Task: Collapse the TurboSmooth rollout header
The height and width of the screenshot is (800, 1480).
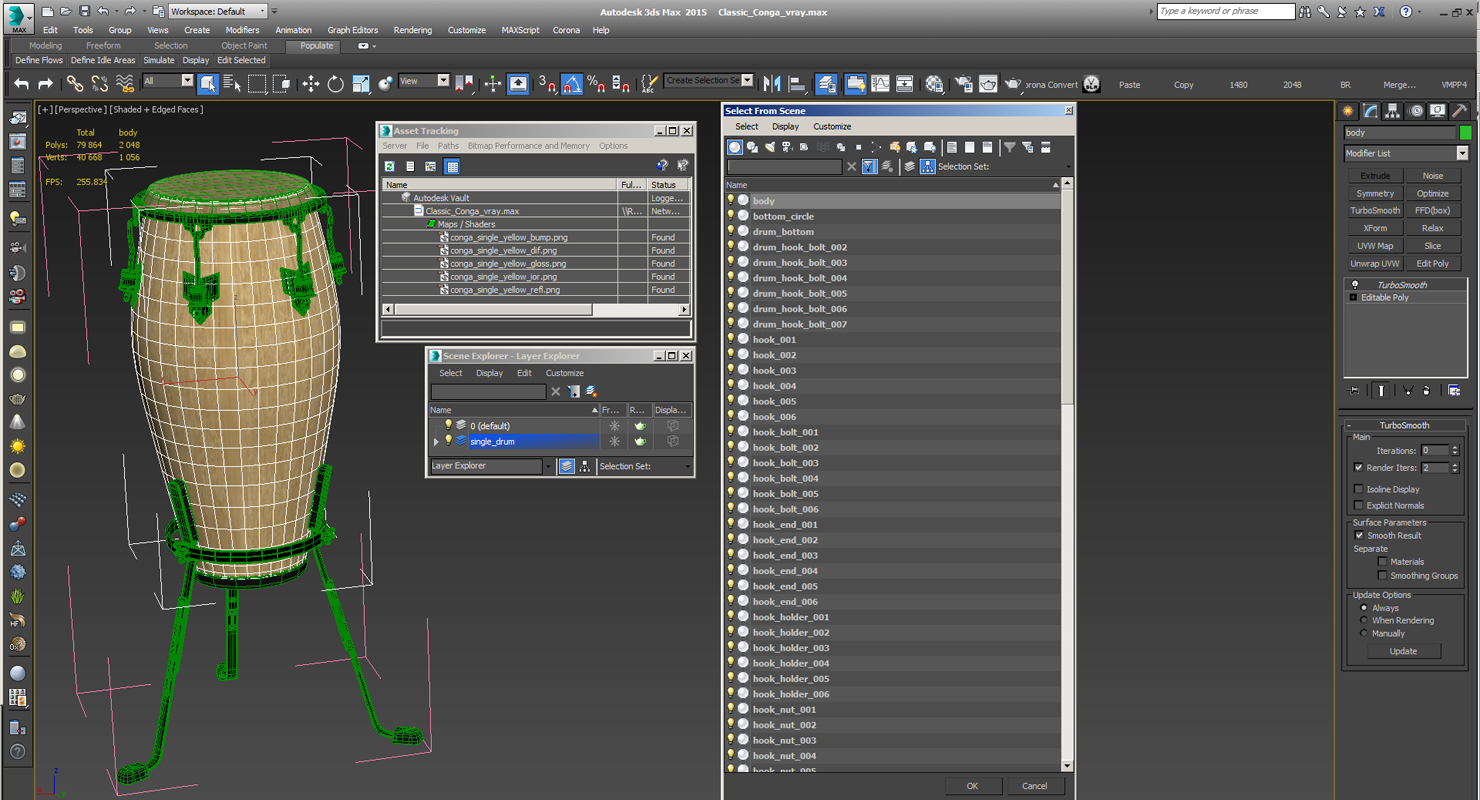Action: pos(1405,425)
